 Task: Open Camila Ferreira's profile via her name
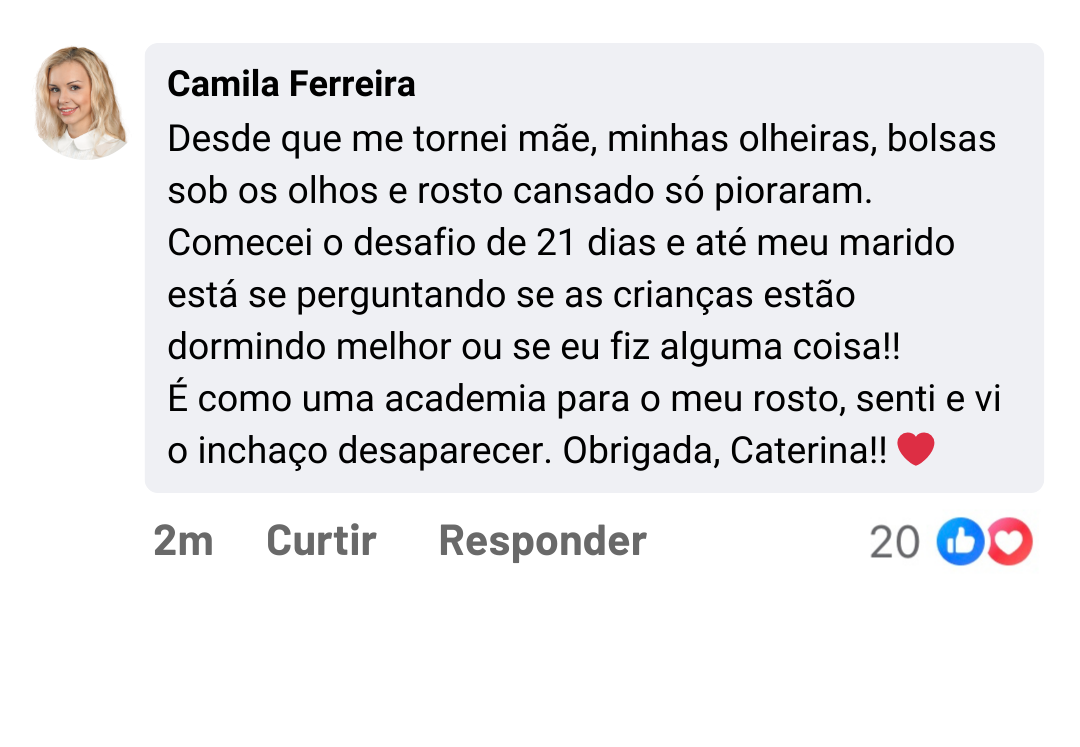coord(291,84)
